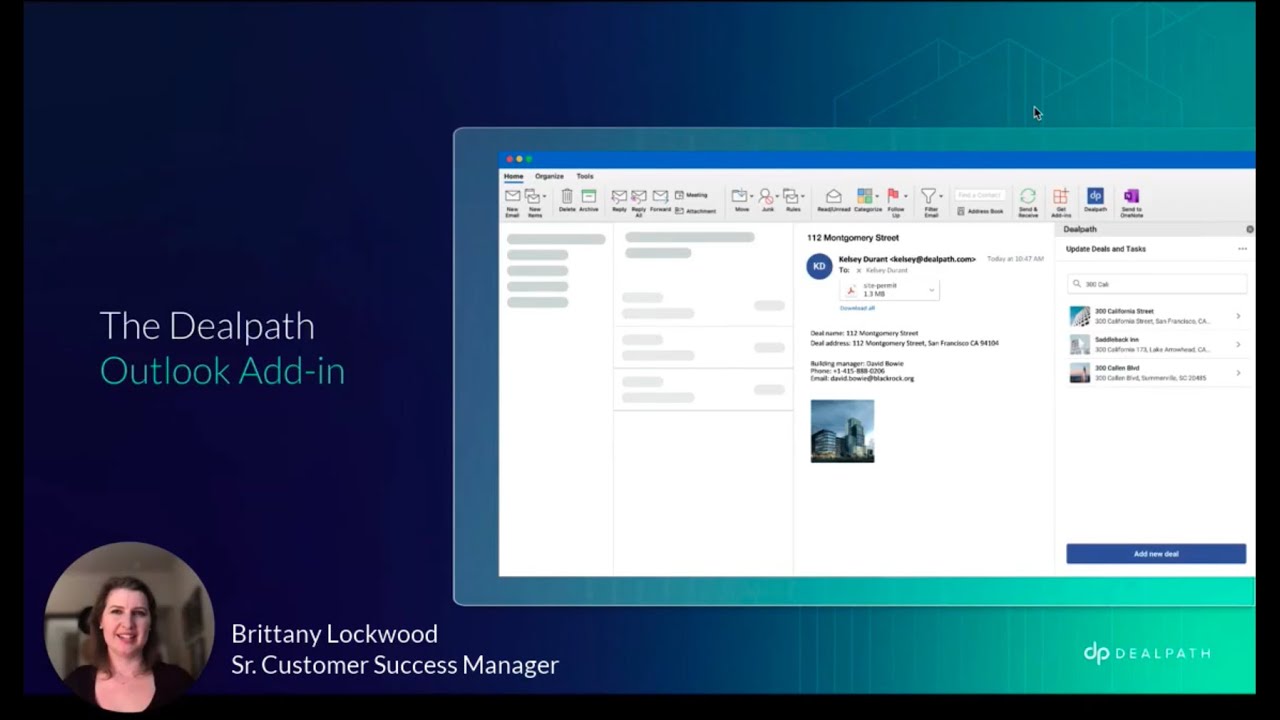Click the New Items icon
The image size is (1280, 720).
click(533, 196)
